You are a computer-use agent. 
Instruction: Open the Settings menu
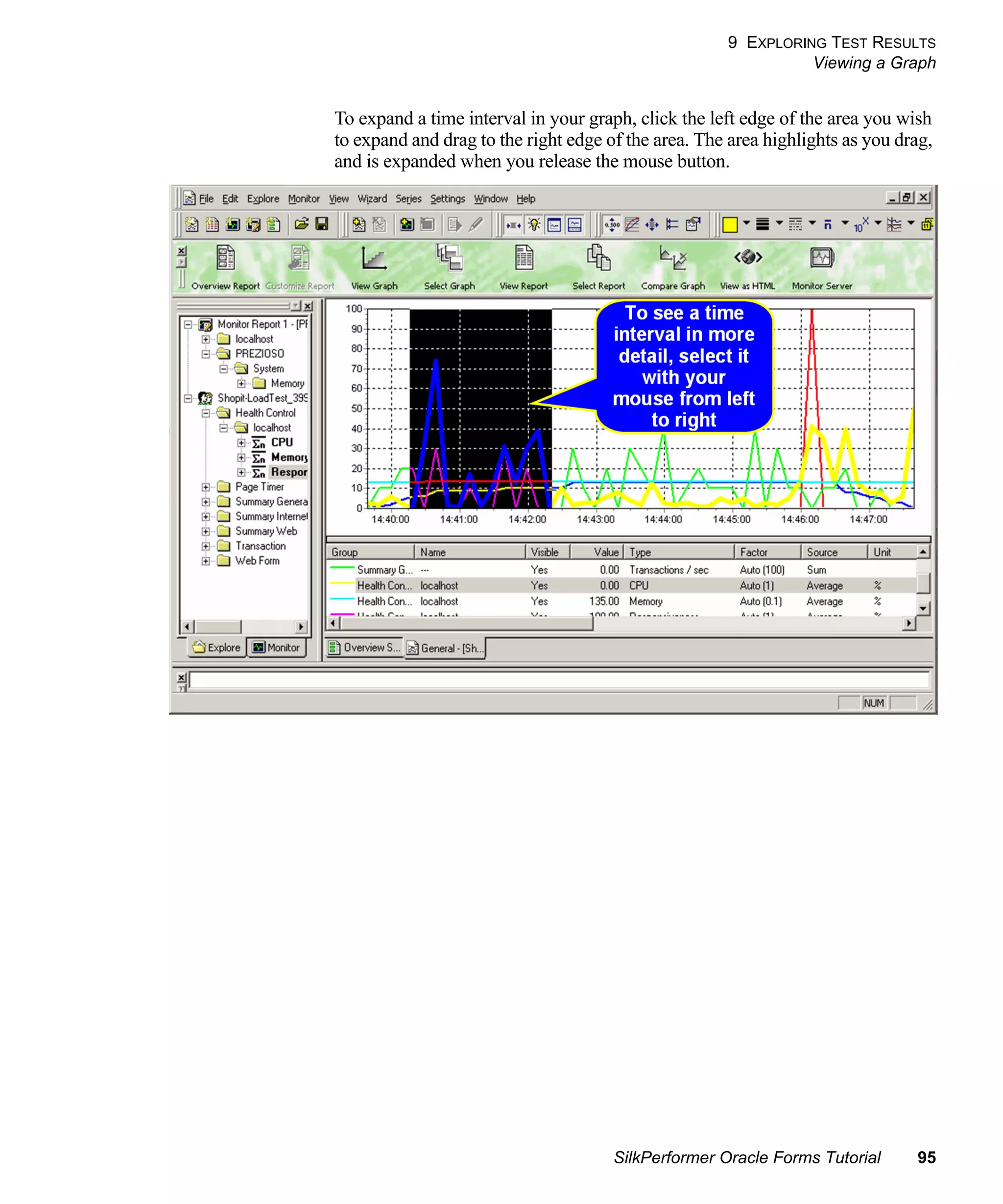[x=448, y=199]
